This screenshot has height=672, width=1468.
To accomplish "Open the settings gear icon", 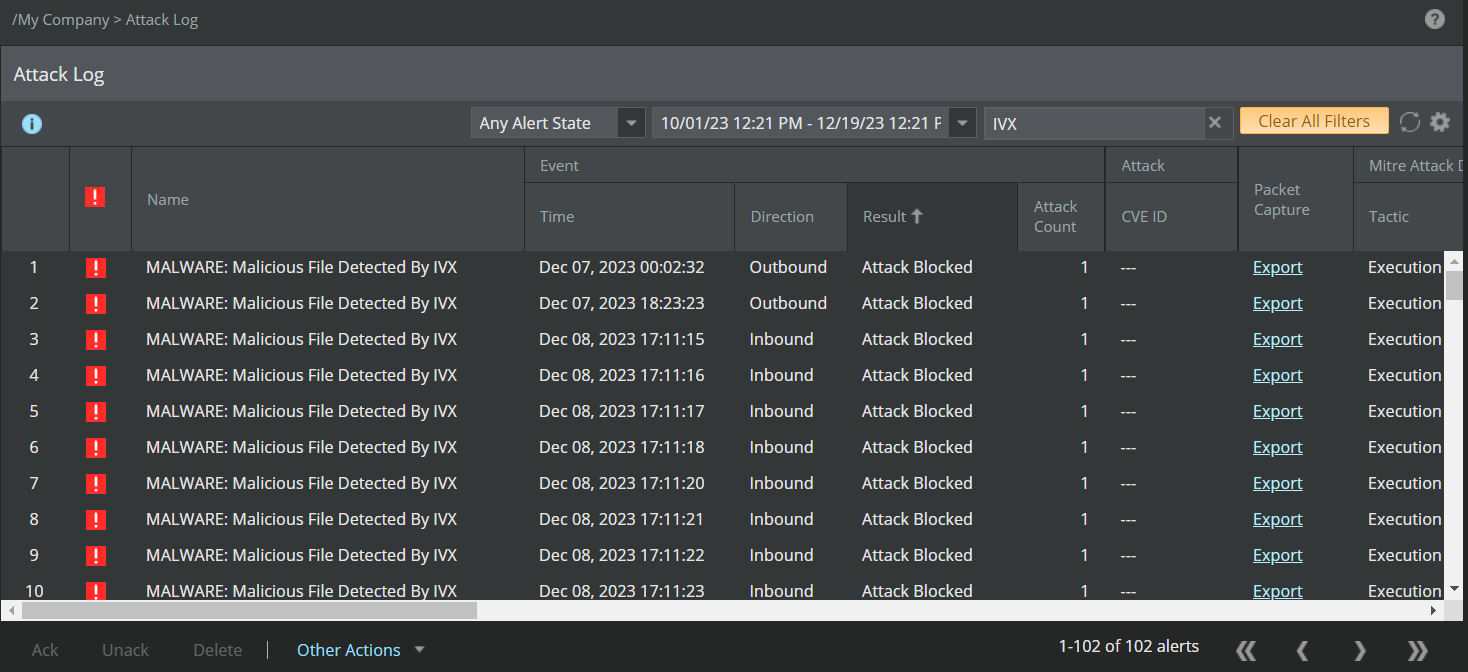I will click(1440, 122).
